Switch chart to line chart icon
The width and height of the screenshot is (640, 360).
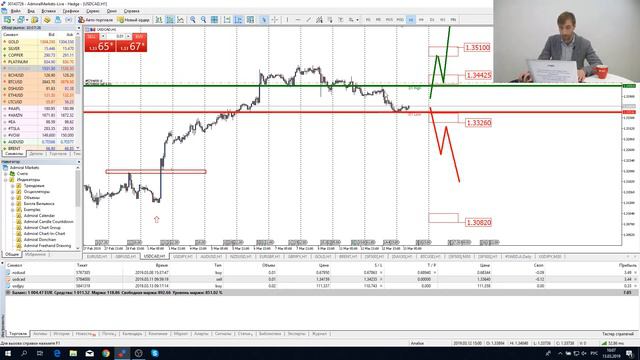click(x=180, y=20)
